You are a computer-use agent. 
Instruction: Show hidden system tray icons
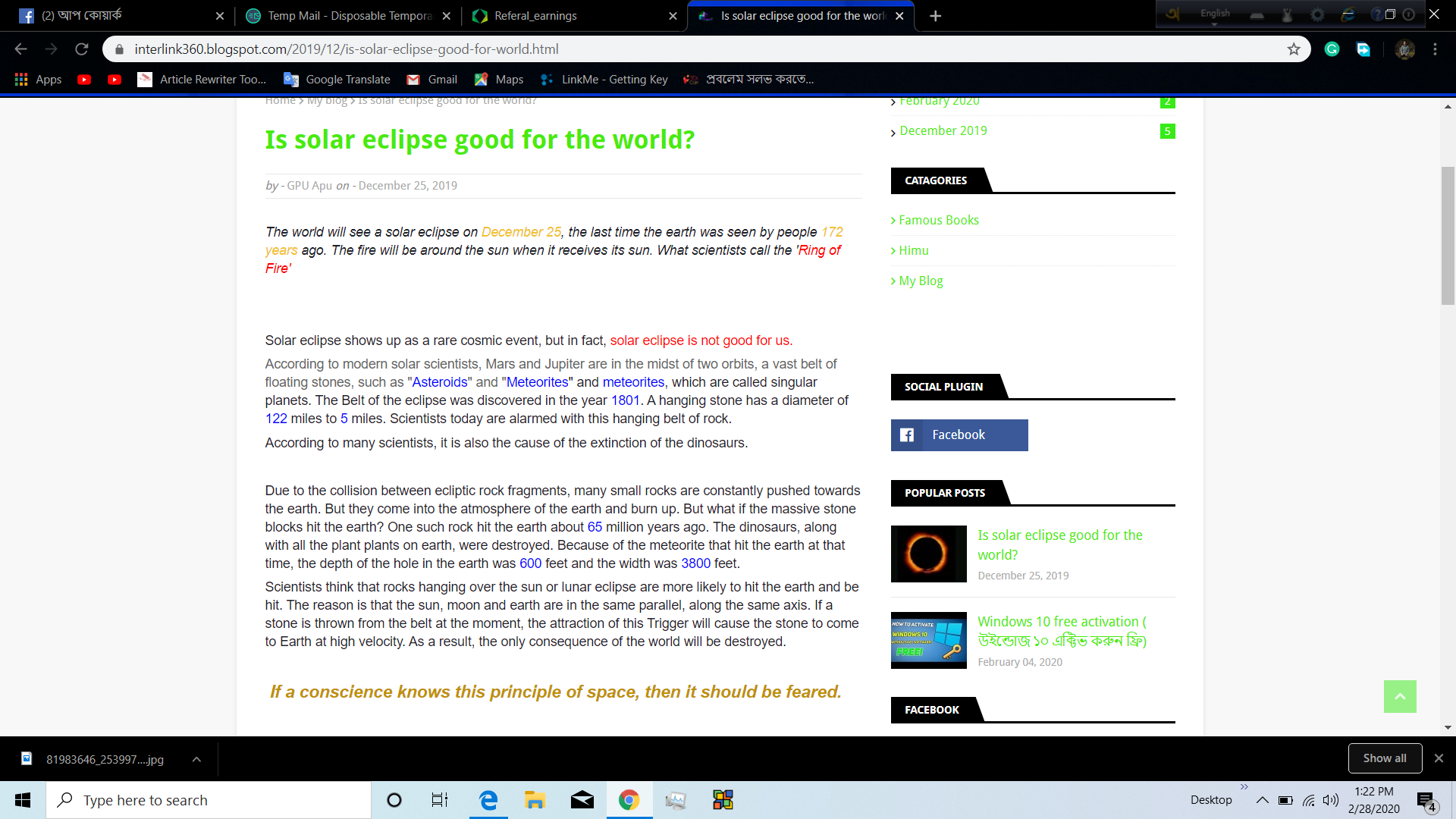click(1262, 800)
